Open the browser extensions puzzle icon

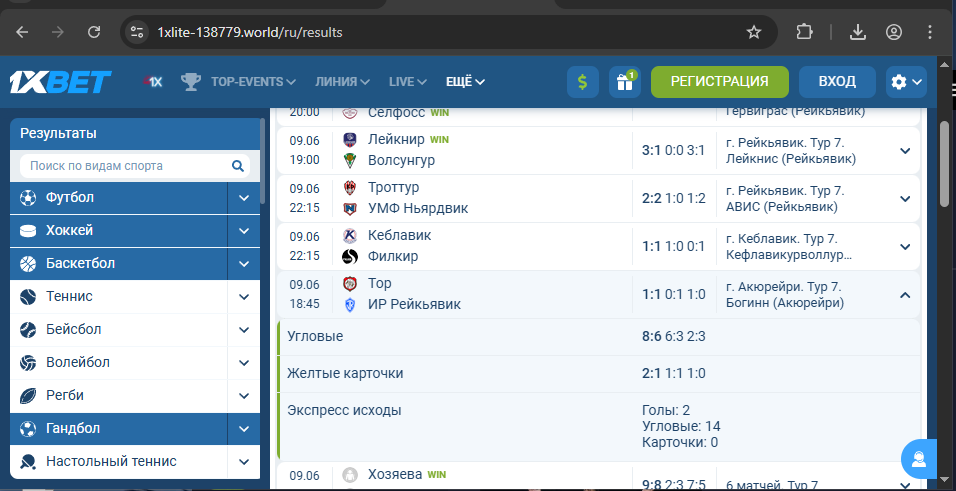(805, 32)
